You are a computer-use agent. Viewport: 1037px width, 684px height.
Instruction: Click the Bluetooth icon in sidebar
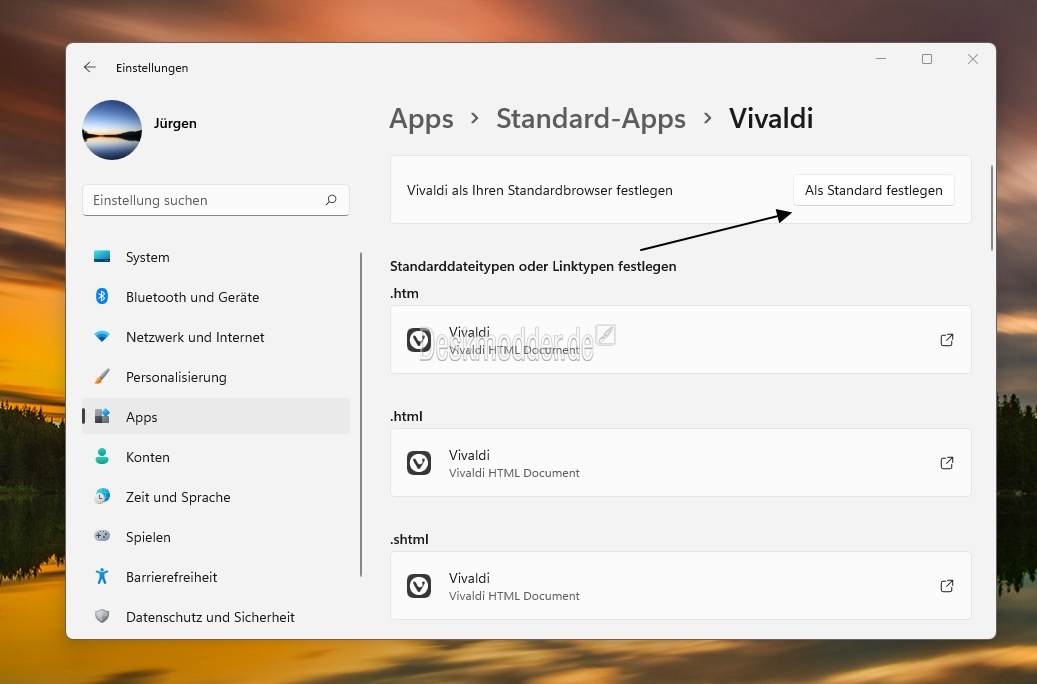point(102,296)
